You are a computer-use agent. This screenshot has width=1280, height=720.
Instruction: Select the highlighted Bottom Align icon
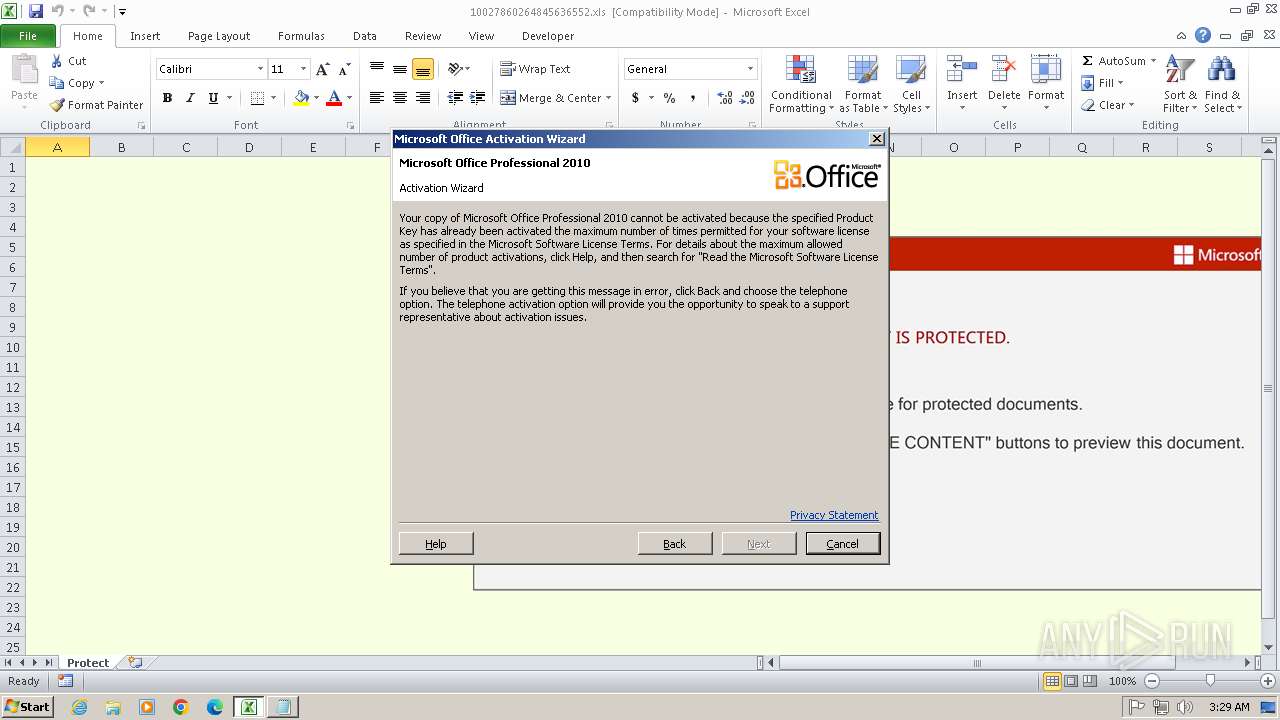(x=423, y=69)
